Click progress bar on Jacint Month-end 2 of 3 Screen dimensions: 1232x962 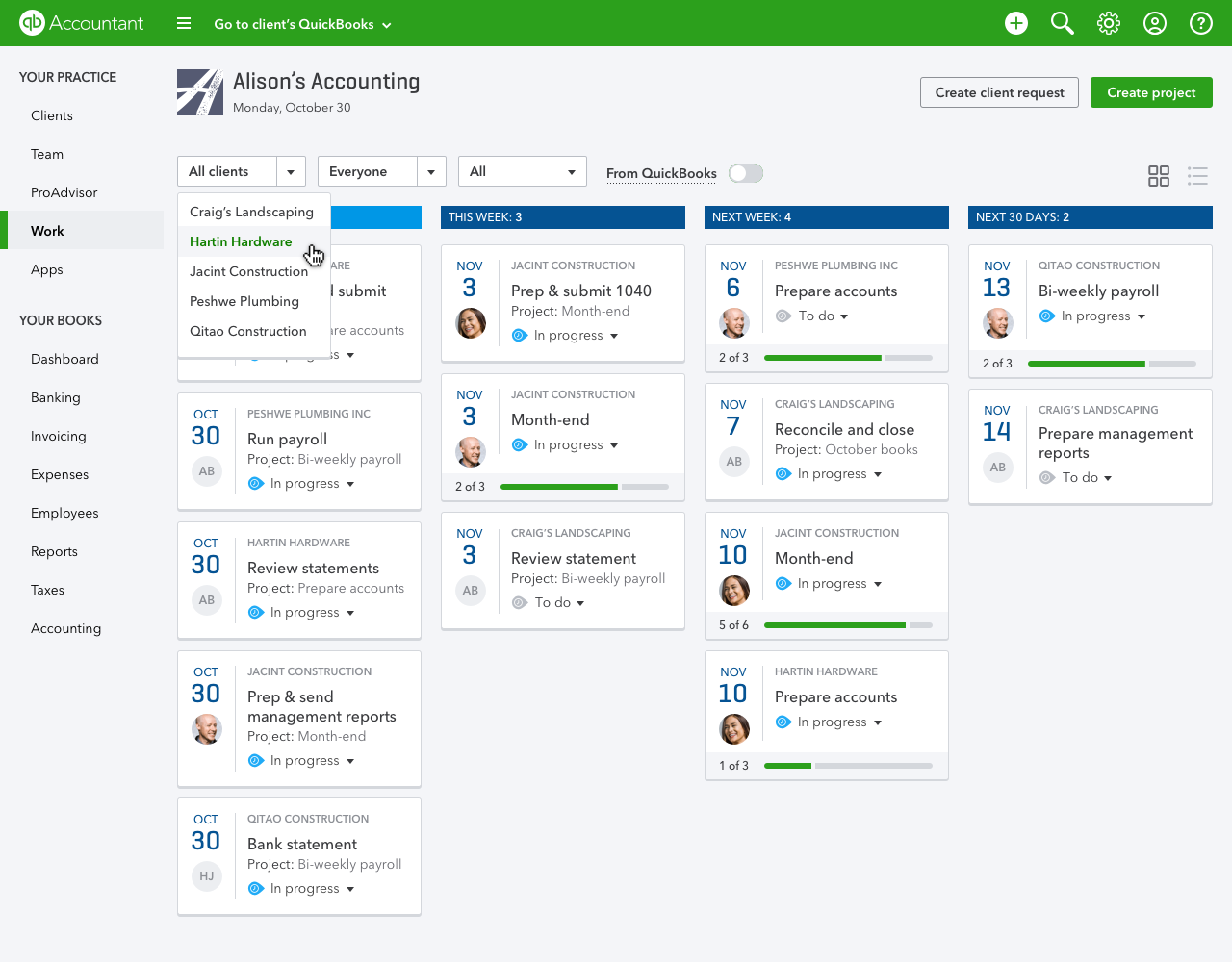tap(584, 487)
